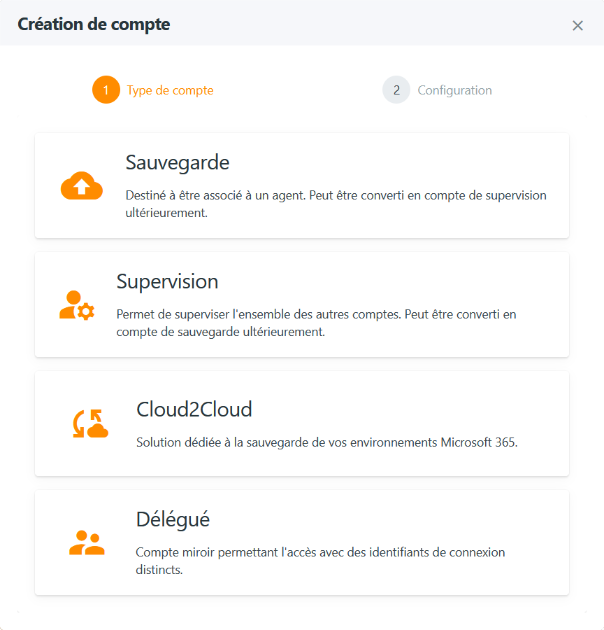Viewport: 604px width, 630px height.
Task: Select step 1 circle in wizard
Action: pyautogui.click(x=106, y=90)
